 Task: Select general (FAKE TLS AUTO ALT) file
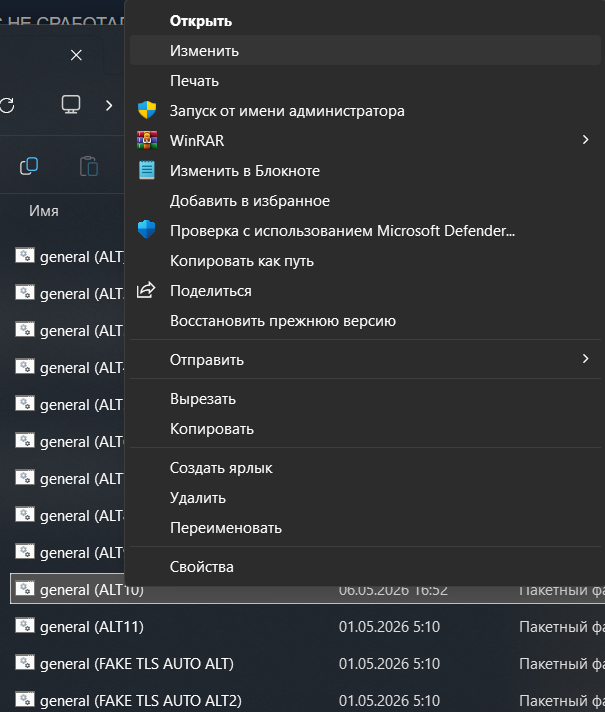coord(137,663)
